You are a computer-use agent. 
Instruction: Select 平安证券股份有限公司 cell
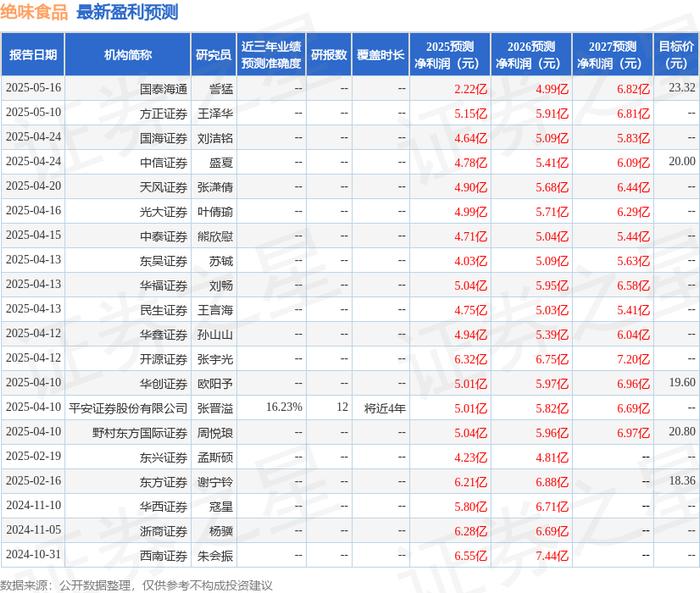tap(128, 409)
